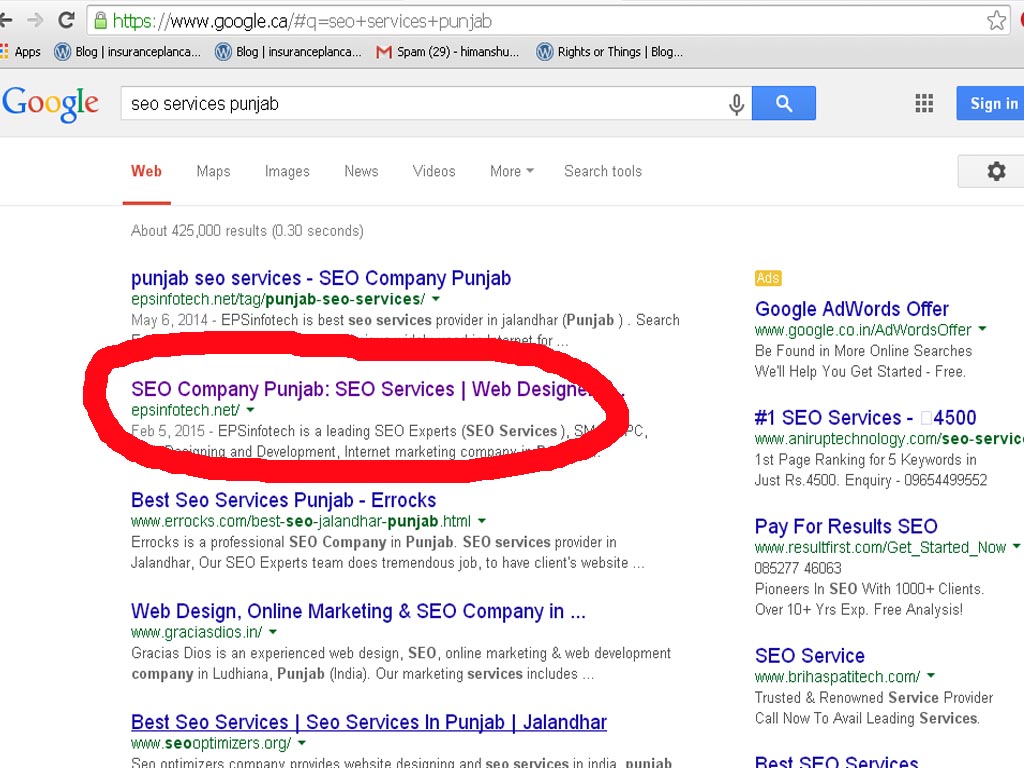This screenshot has height=768, width=1024.
Task: Click the green padlock security icon
Action: 101,20
